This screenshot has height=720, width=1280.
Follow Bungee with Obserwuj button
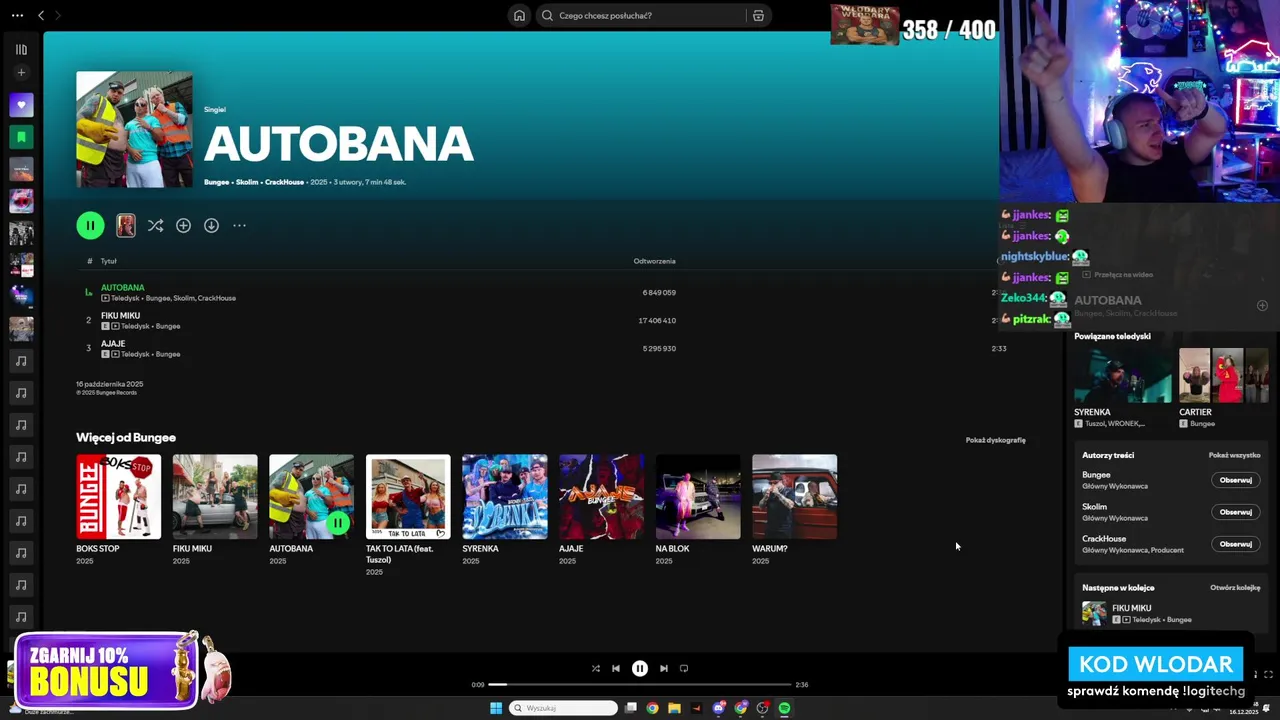coord(1235,480)
